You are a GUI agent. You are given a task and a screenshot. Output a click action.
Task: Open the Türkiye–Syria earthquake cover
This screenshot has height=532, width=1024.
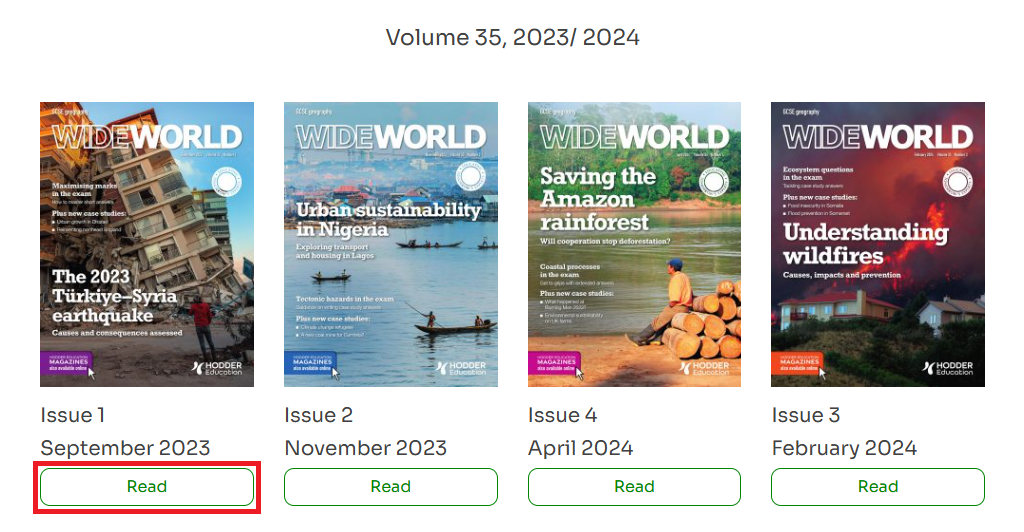click(x=147, y=244)
